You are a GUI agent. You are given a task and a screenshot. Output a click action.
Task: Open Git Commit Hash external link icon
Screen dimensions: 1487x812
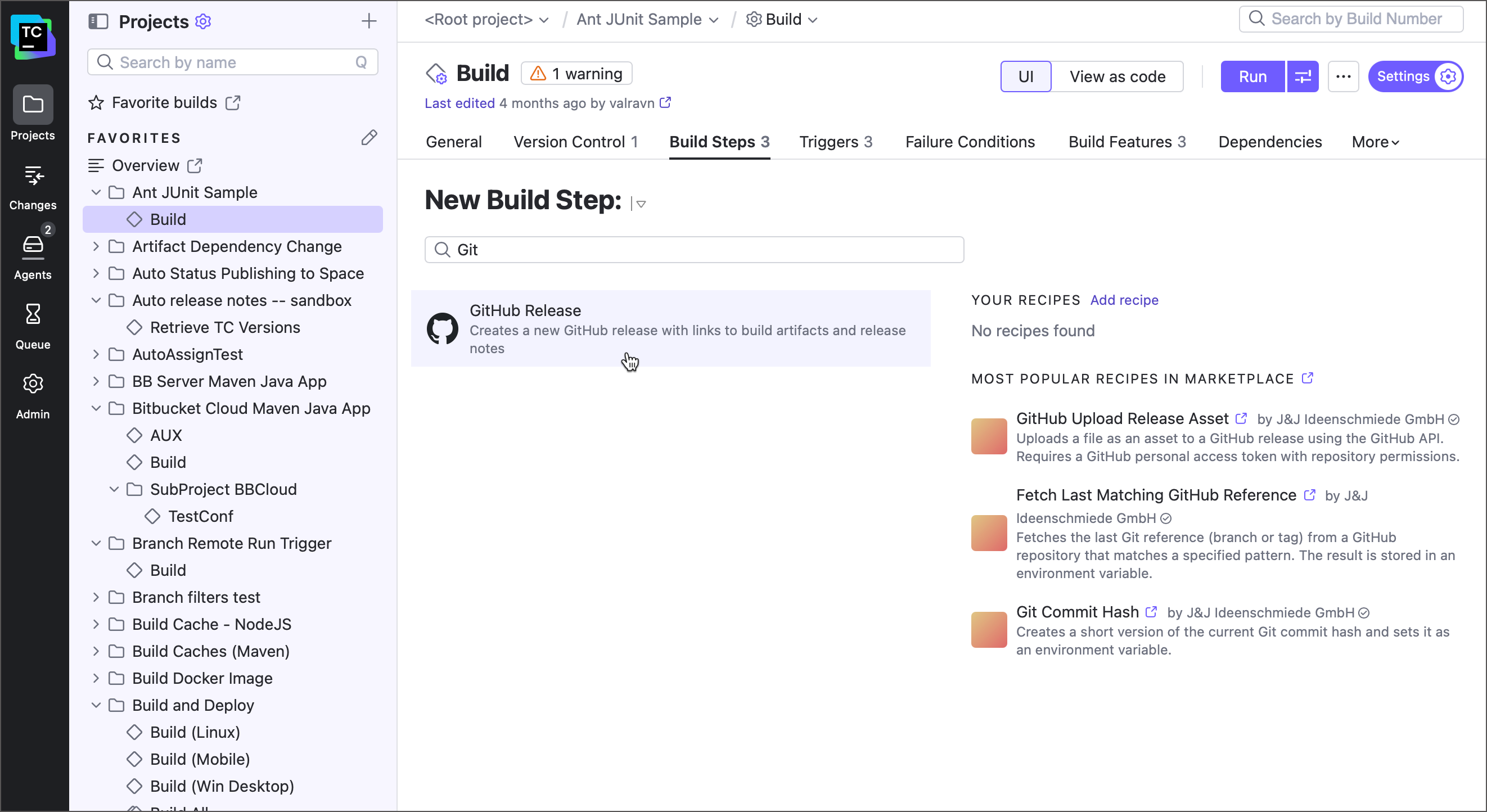pos(1151,612)
